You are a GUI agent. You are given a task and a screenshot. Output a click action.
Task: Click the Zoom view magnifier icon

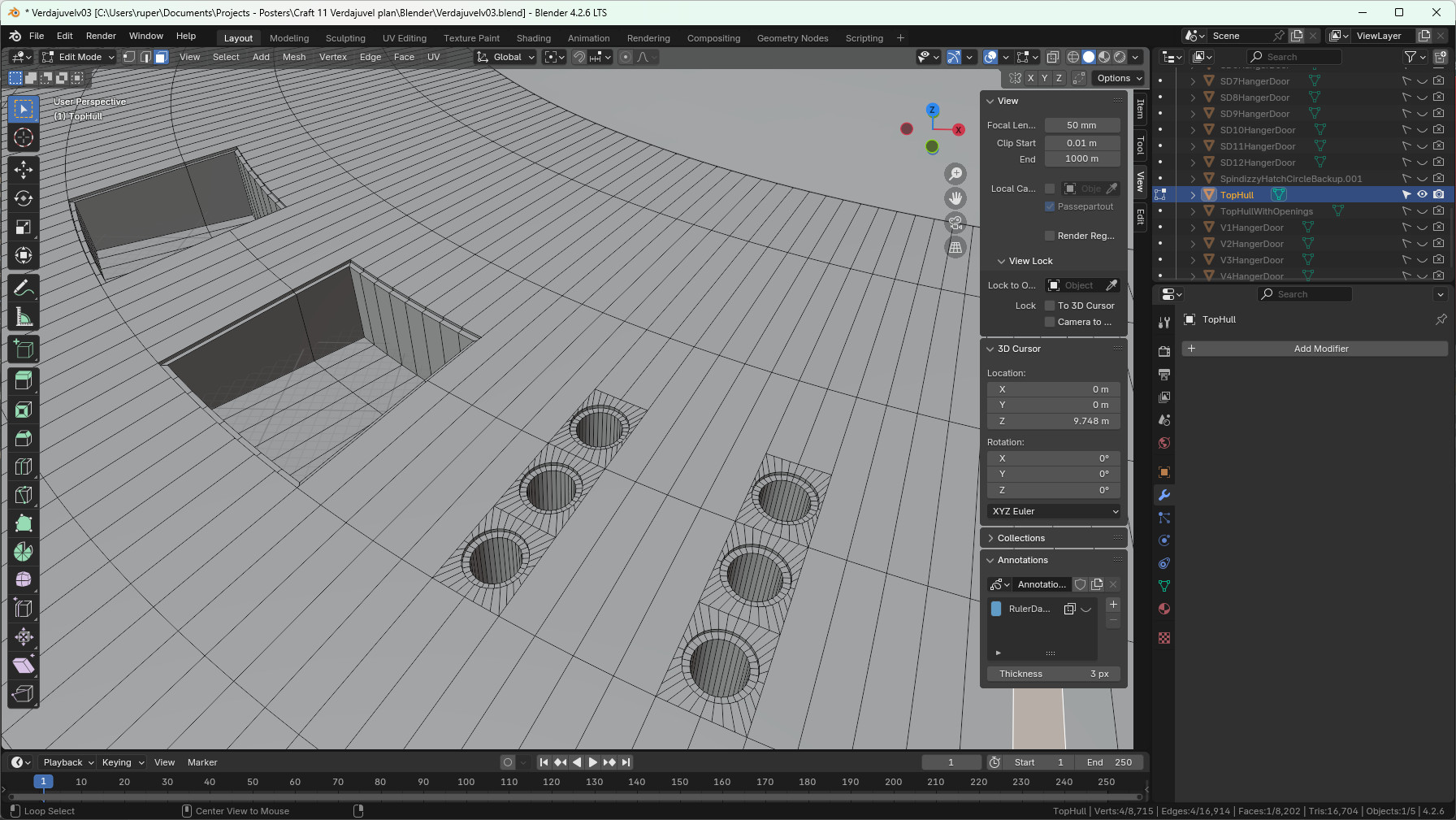955,174
